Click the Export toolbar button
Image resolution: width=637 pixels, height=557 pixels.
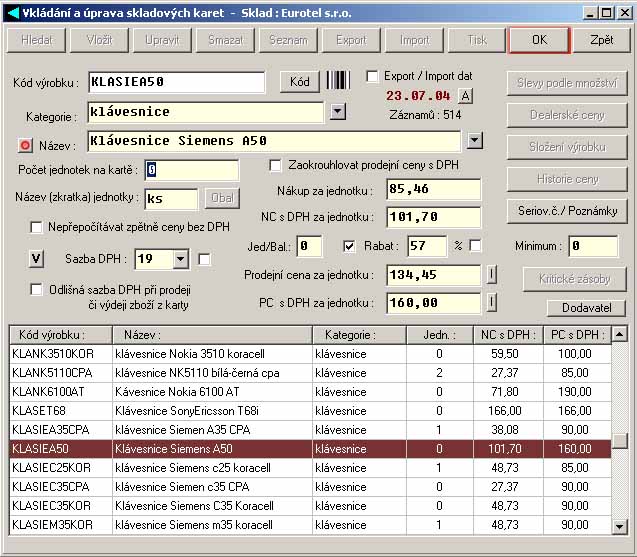coord(351,40)
